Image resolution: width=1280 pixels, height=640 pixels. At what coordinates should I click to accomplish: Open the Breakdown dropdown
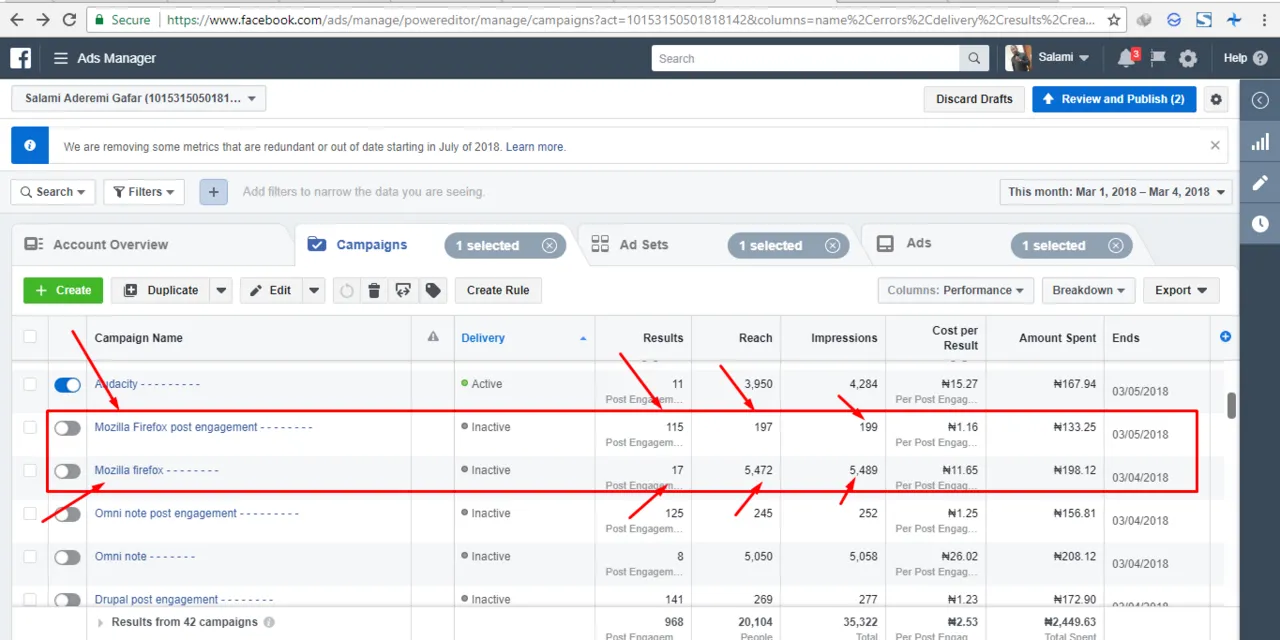point(1088,290)
